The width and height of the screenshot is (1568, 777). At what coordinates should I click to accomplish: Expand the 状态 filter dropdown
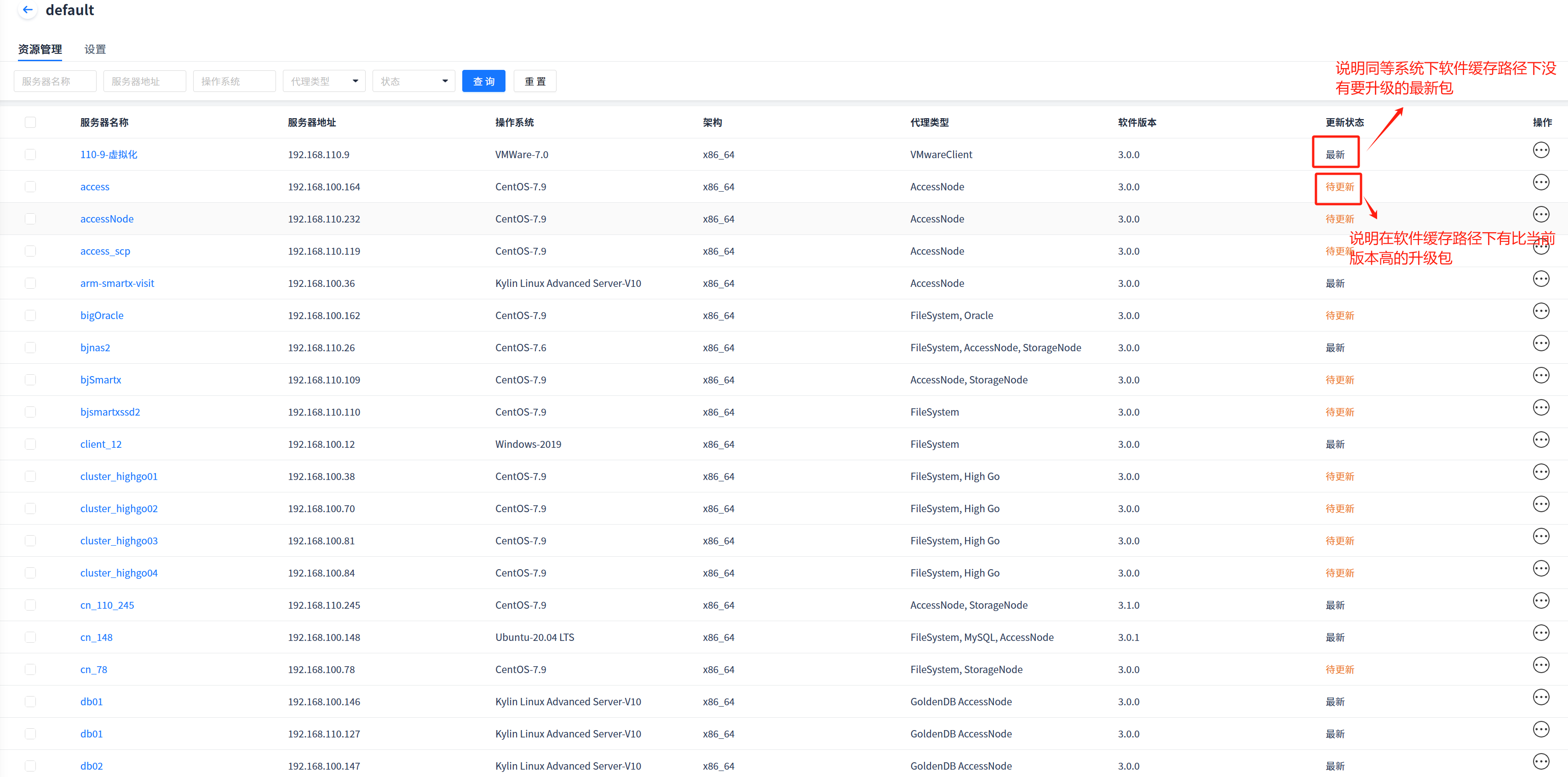click(414, 81)
